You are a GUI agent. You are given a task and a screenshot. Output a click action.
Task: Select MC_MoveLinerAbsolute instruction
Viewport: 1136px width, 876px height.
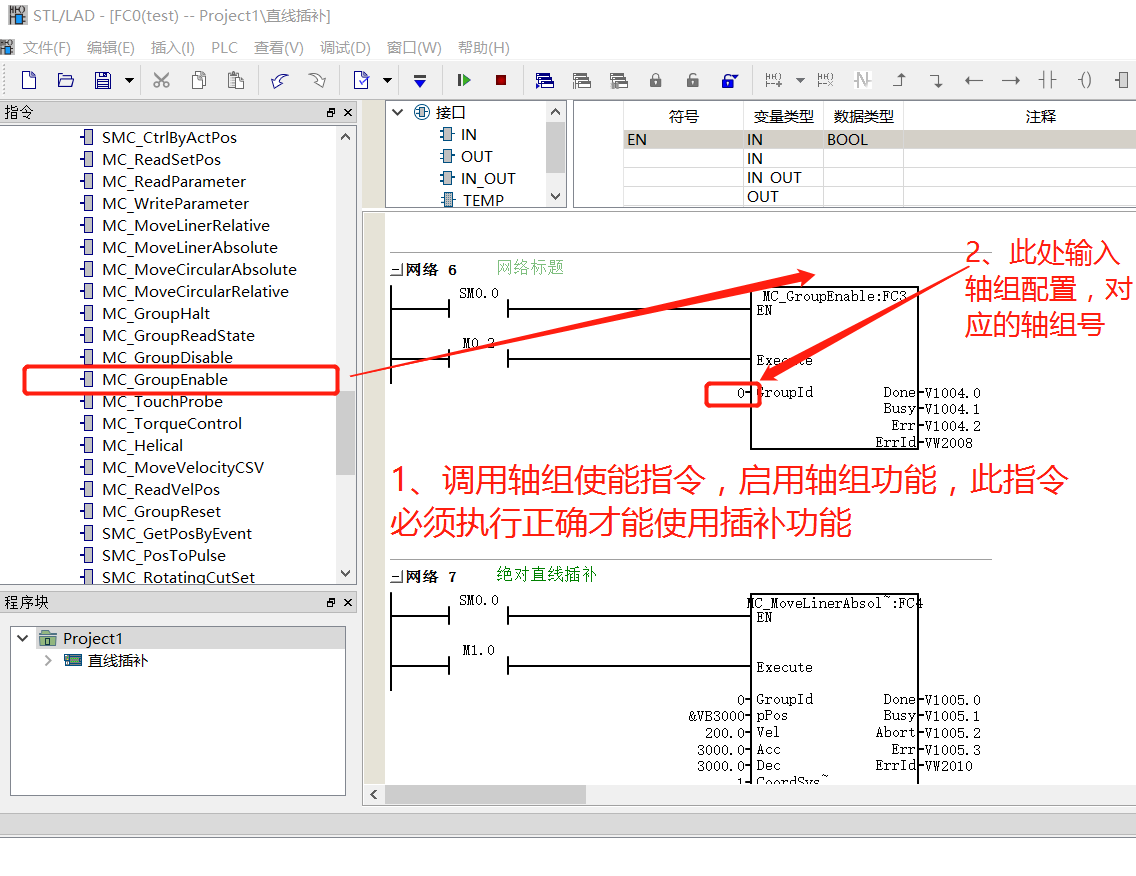click(190, 248)
